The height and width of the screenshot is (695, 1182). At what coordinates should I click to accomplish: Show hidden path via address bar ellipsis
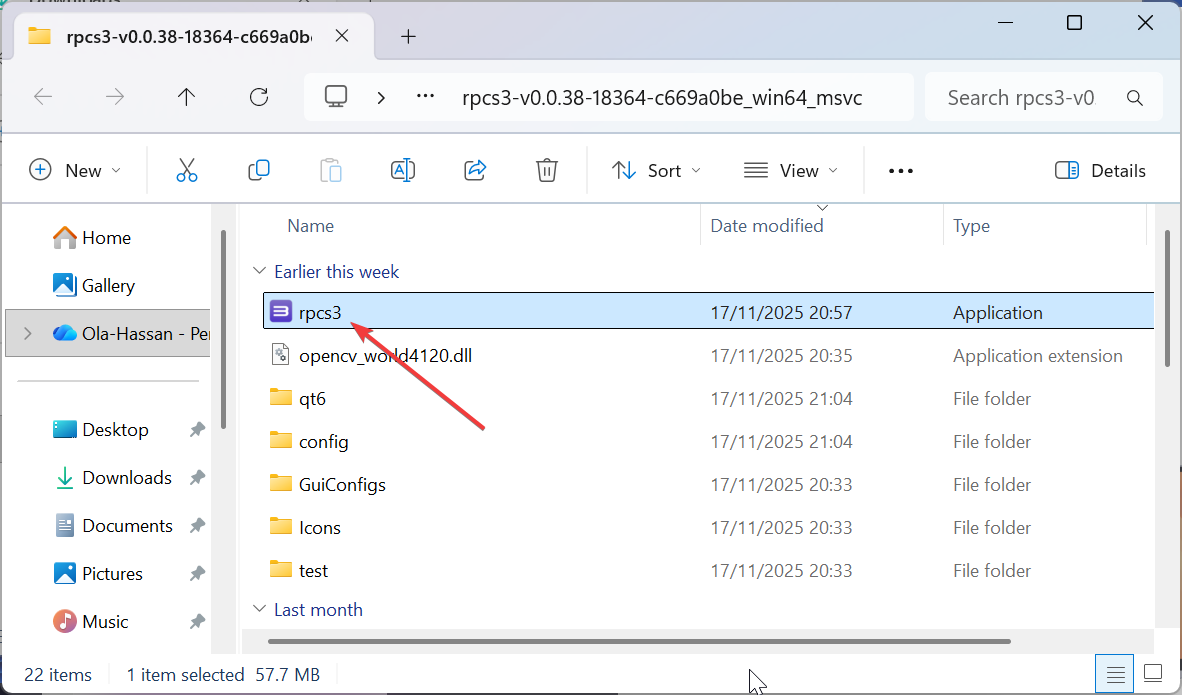coord(425,96)
